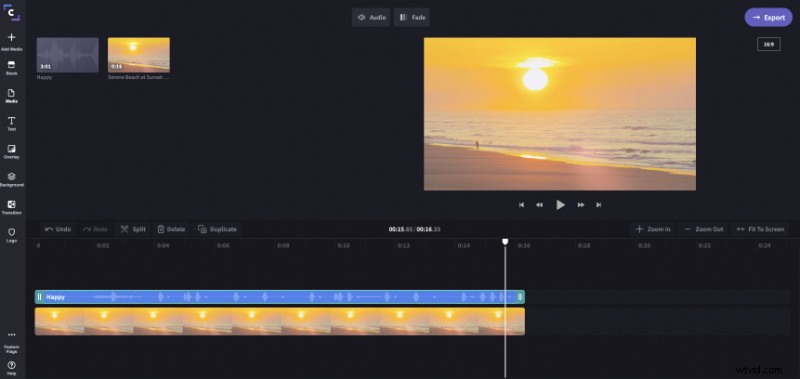800x379 pixels.
Task: Open Feature Flags more menu
Action: click(x=11, y=342)
